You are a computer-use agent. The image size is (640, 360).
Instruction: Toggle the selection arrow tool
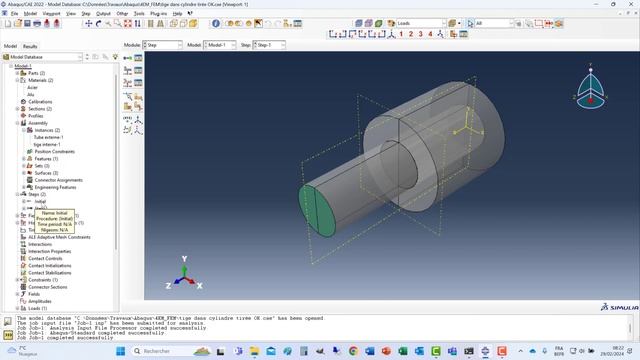pos(470,24)
